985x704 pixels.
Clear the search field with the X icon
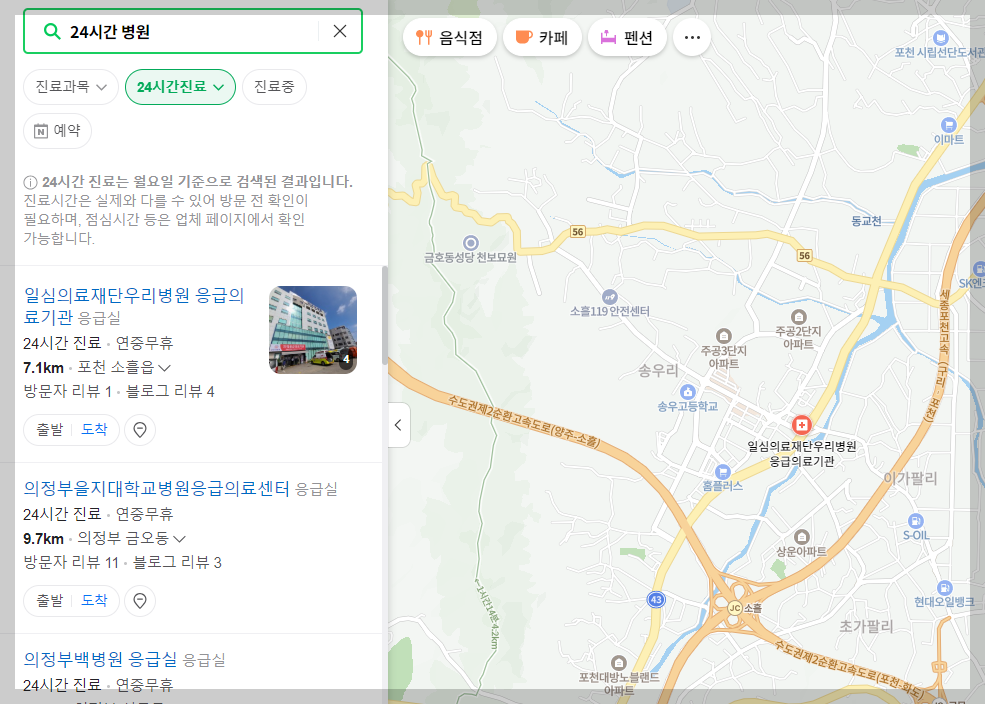tap(338, 31)
